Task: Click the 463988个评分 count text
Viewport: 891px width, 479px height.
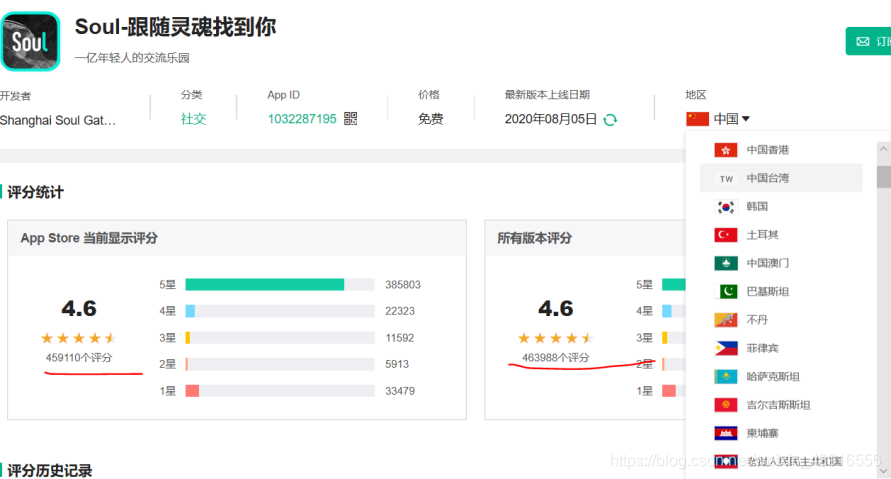Action: [x=556, y=357]
